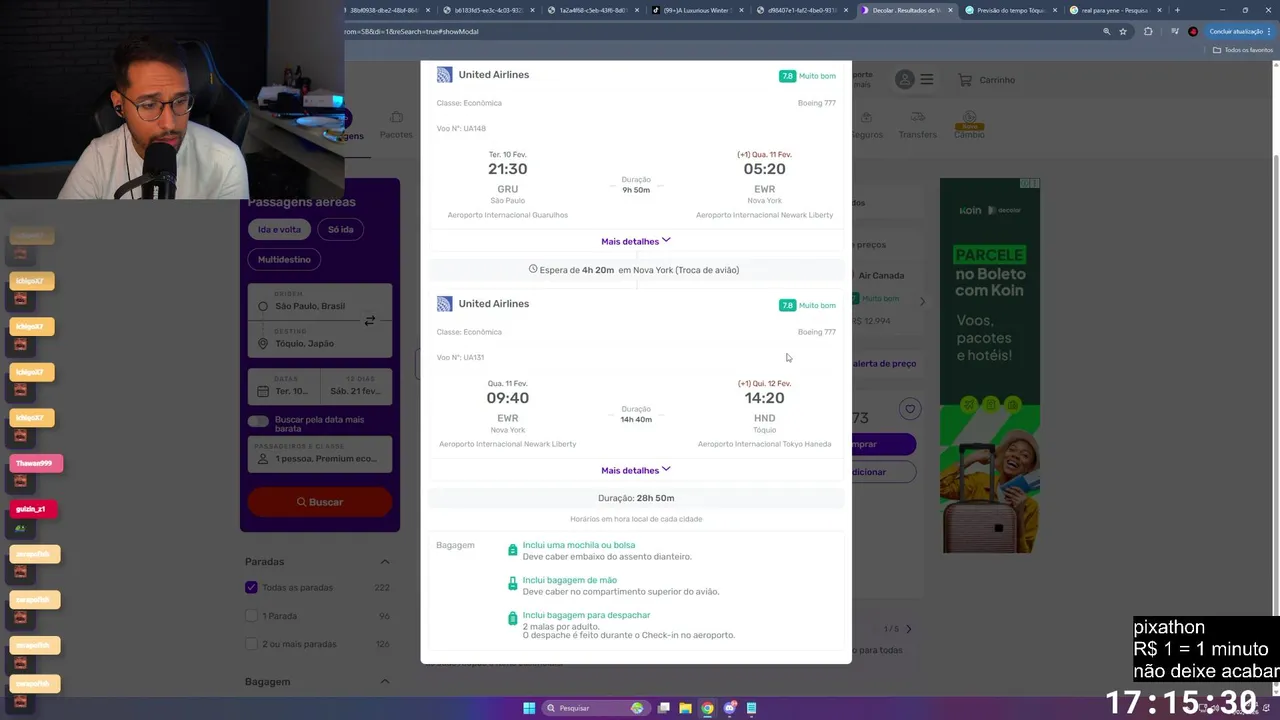Check the 2 ou mais paradas checkbox

click(x=251, y=644)
